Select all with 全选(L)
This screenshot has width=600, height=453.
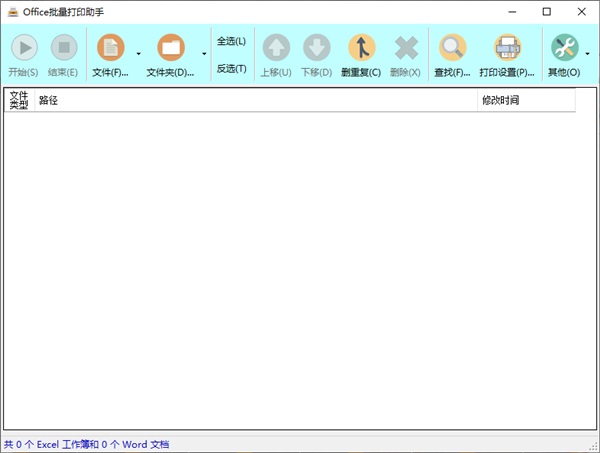pyautogui.click(x=231, y=41)
